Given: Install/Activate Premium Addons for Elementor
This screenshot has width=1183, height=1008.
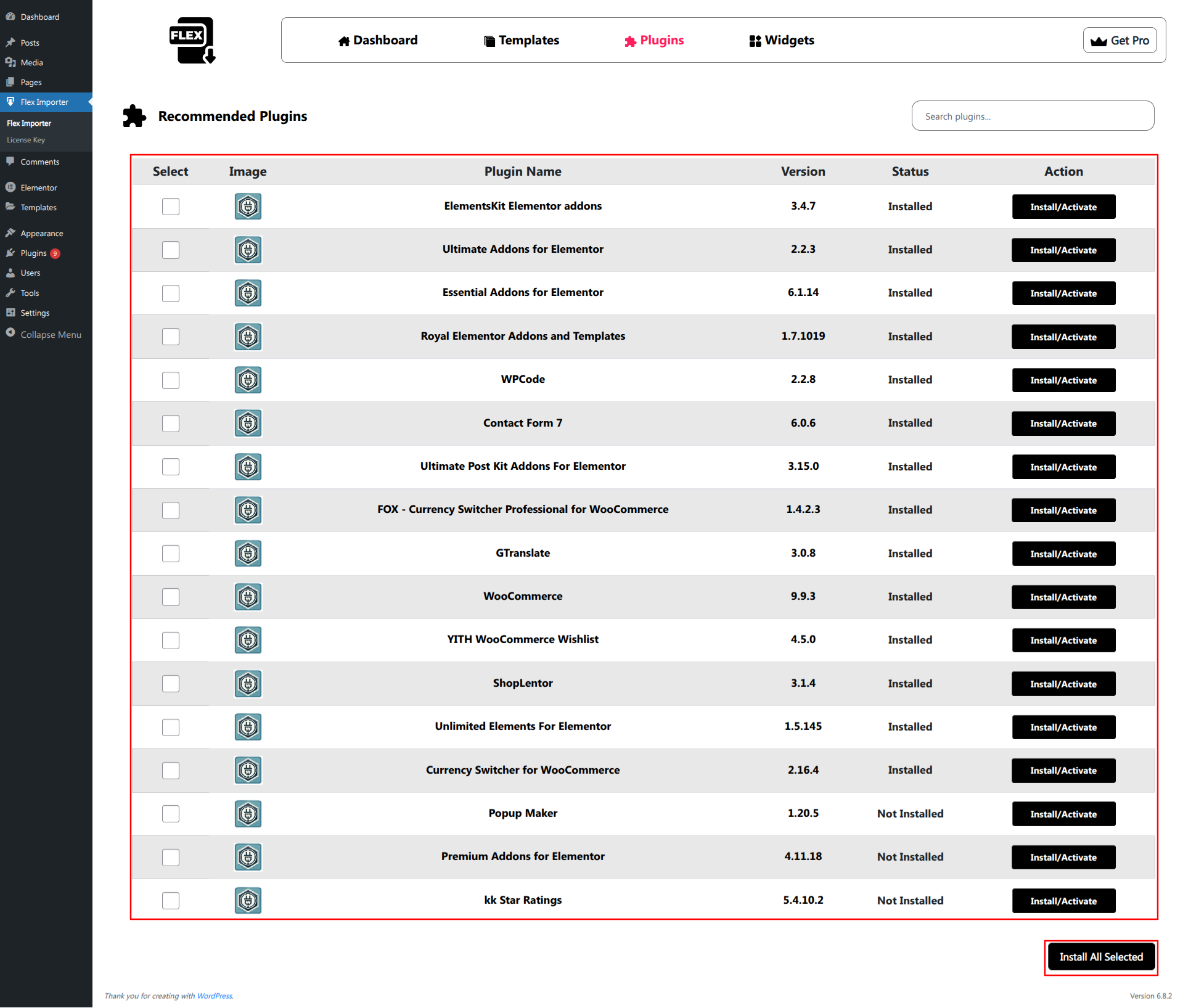Looking at the screenshot, I should point(1063,857).
